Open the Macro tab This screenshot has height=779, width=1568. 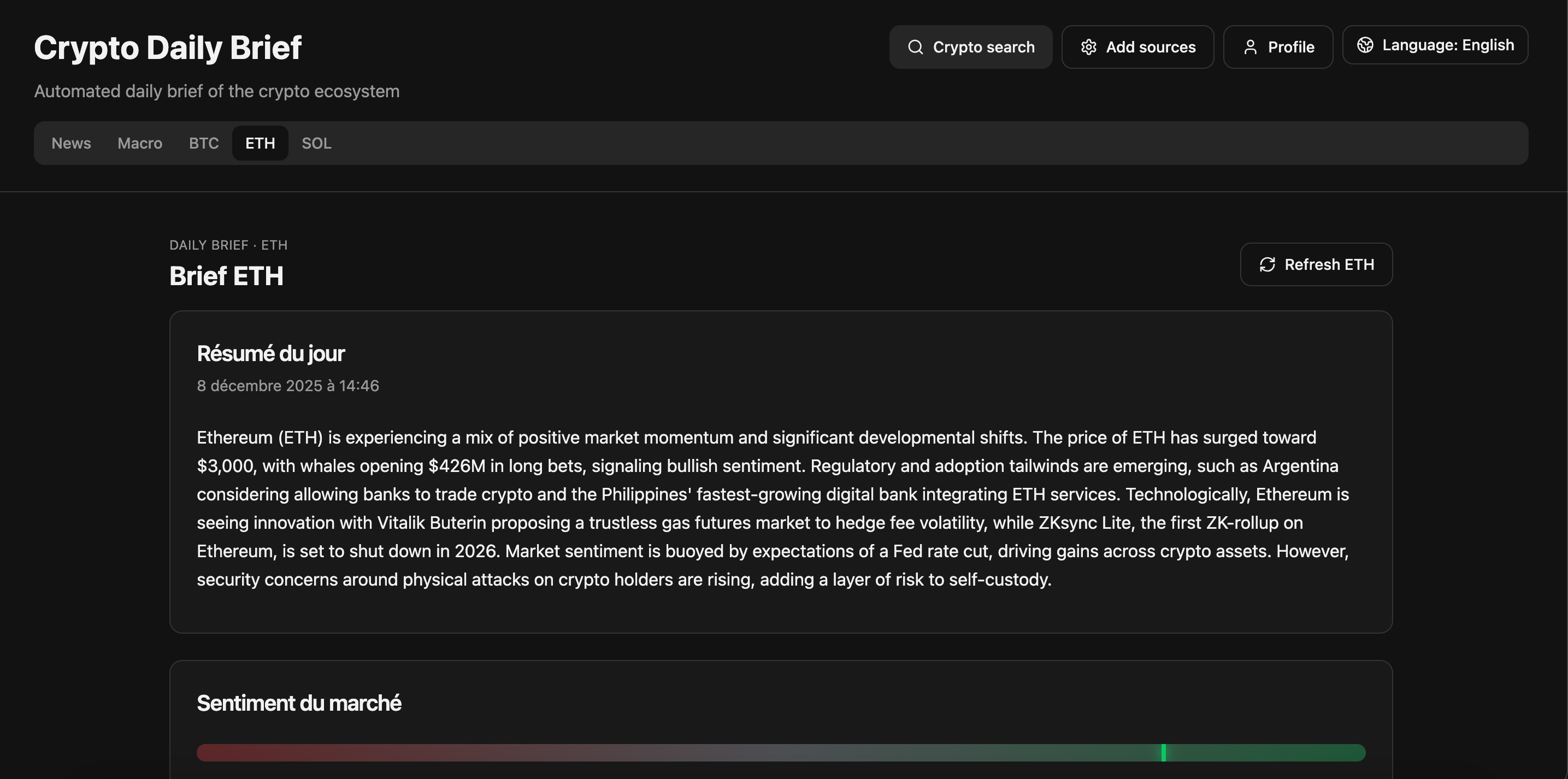pos(139,143)
